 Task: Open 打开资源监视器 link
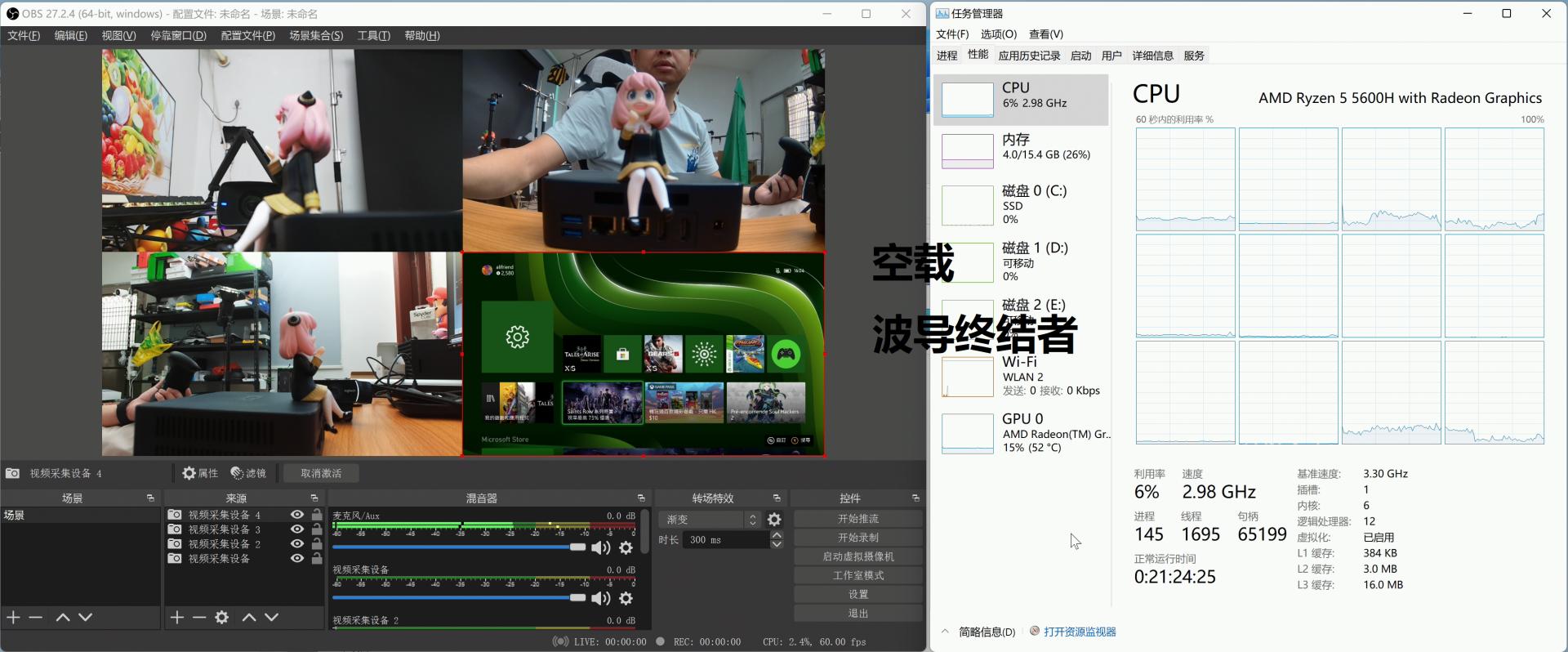tap(1079, 632)
